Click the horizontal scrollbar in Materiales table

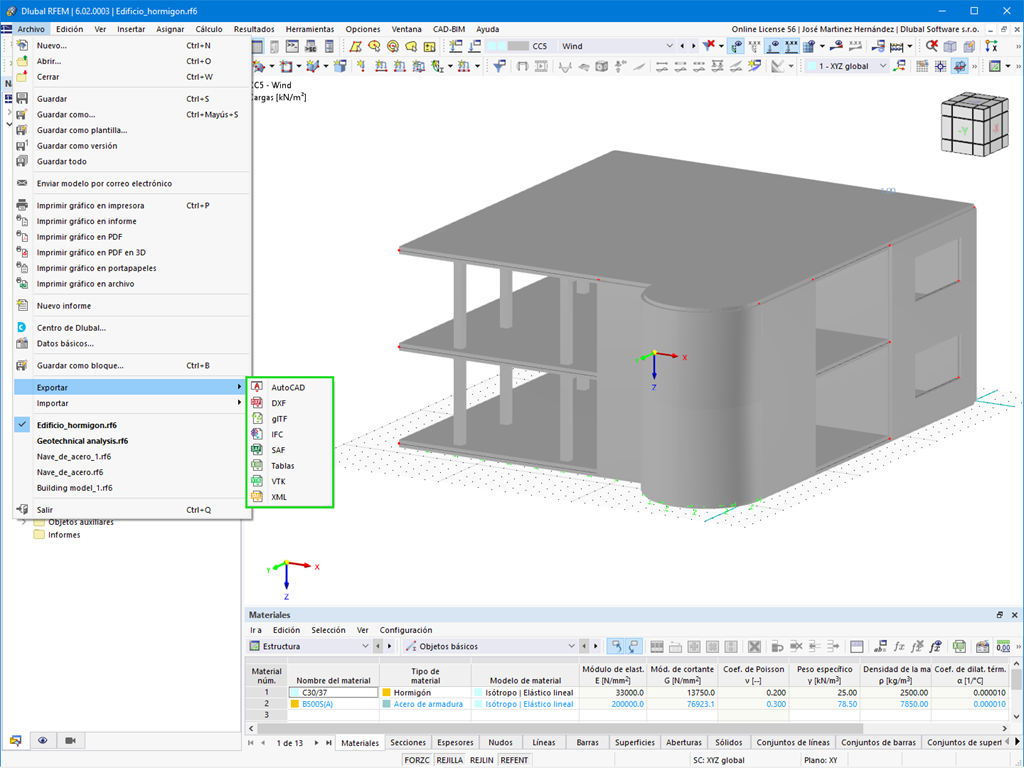[x=562, y=728]
